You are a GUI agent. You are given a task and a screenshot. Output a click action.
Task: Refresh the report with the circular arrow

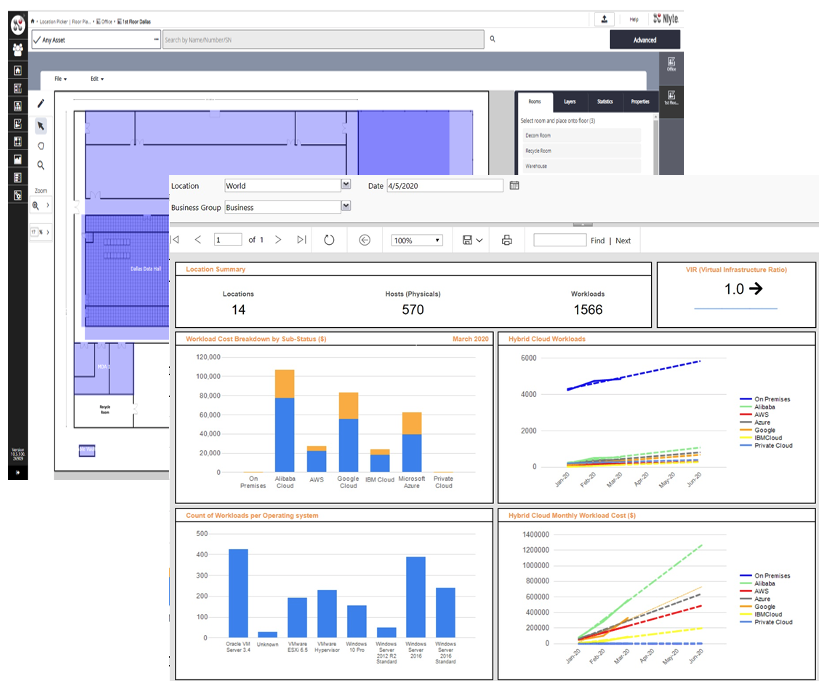click(328, 240)
